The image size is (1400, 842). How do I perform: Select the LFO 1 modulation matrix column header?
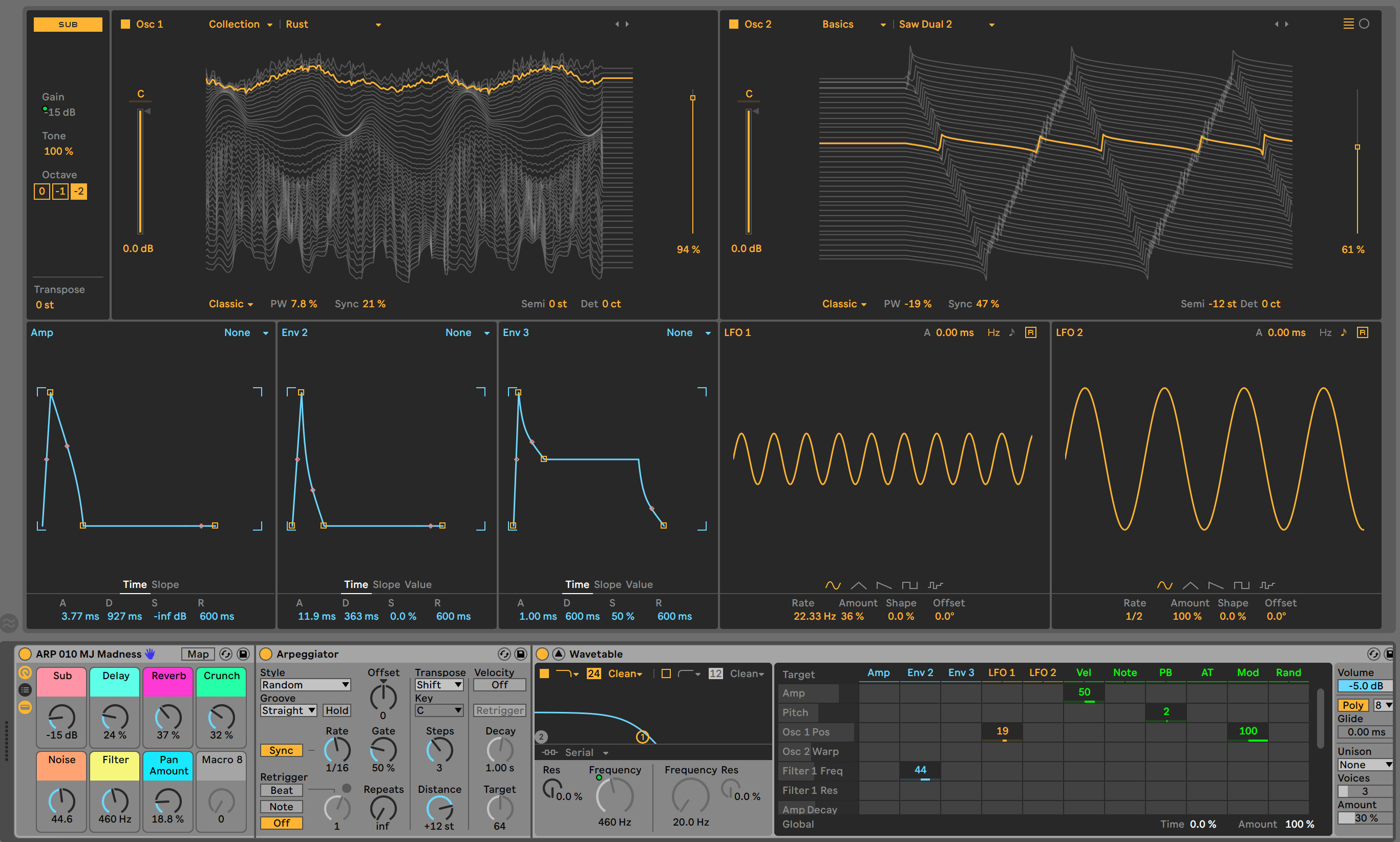point(1001,672)
